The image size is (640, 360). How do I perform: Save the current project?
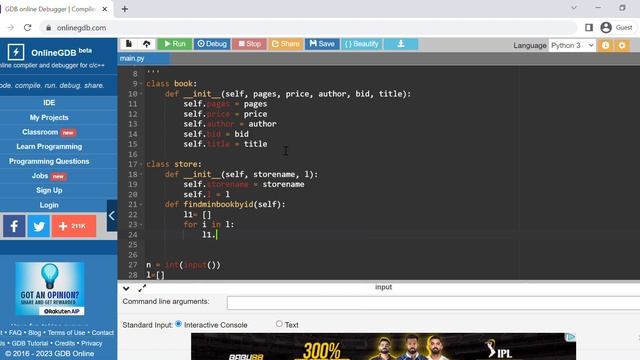point(322,44)
